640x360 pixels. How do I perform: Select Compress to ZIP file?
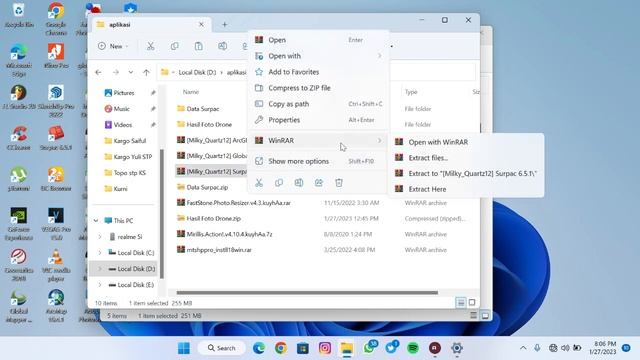click(318, 88)
